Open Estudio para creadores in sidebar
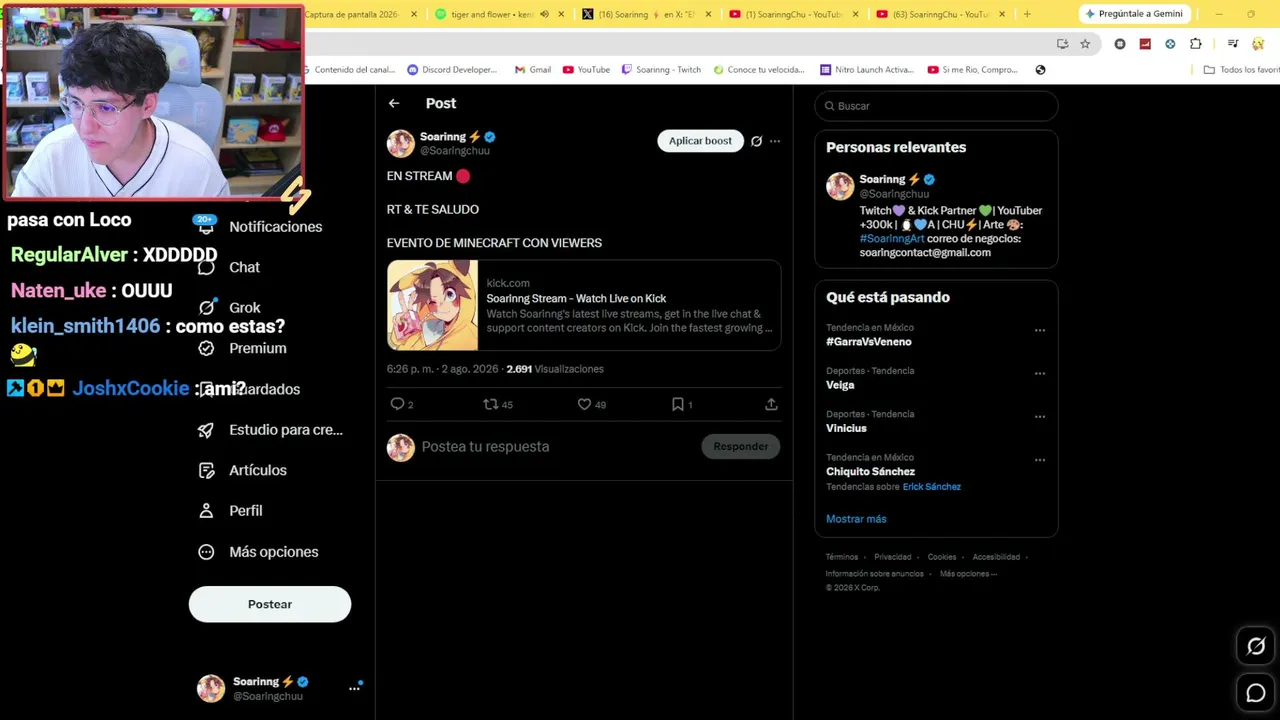 (x=271, y=430)
